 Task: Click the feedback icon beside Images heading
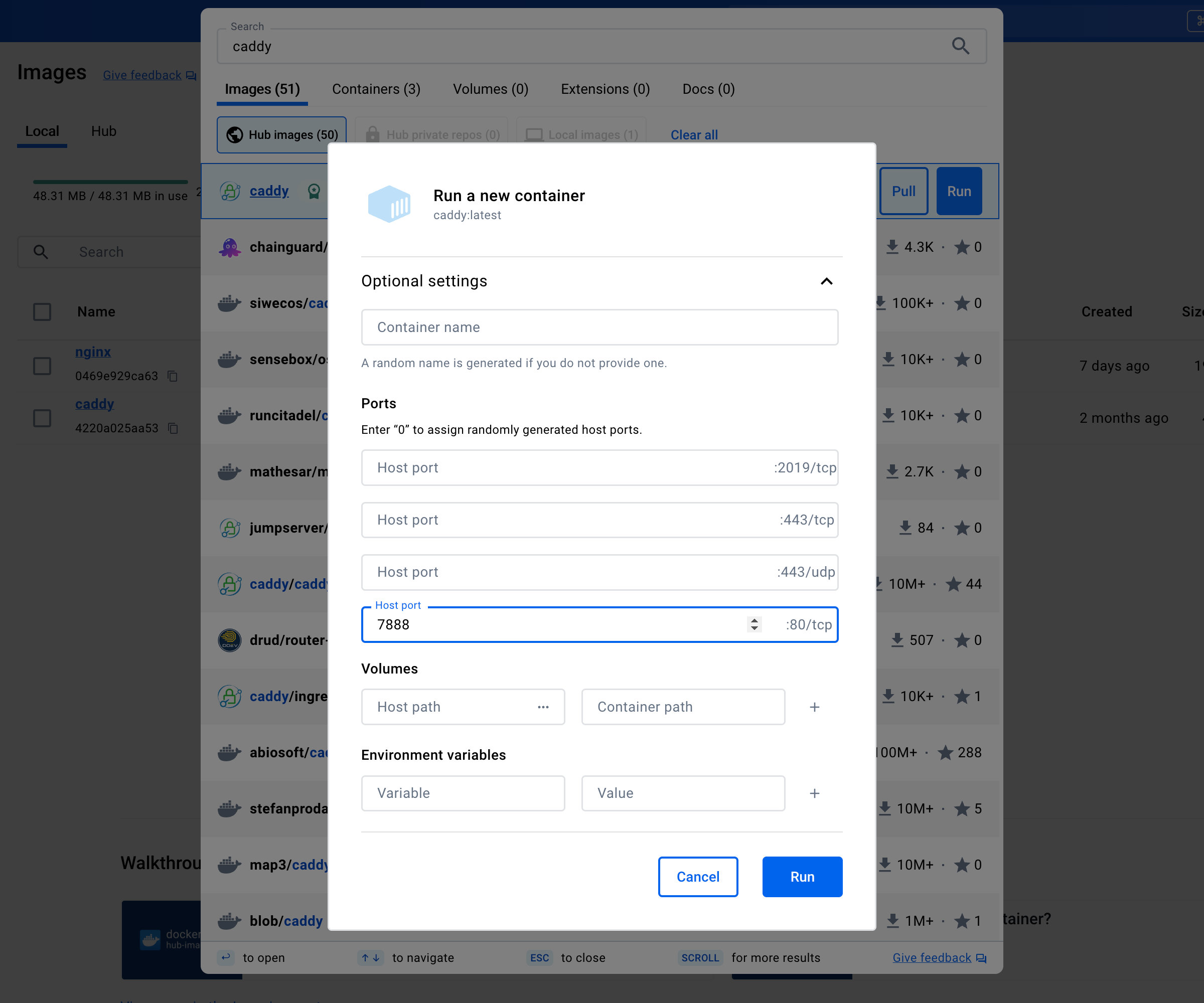[191, 76]
